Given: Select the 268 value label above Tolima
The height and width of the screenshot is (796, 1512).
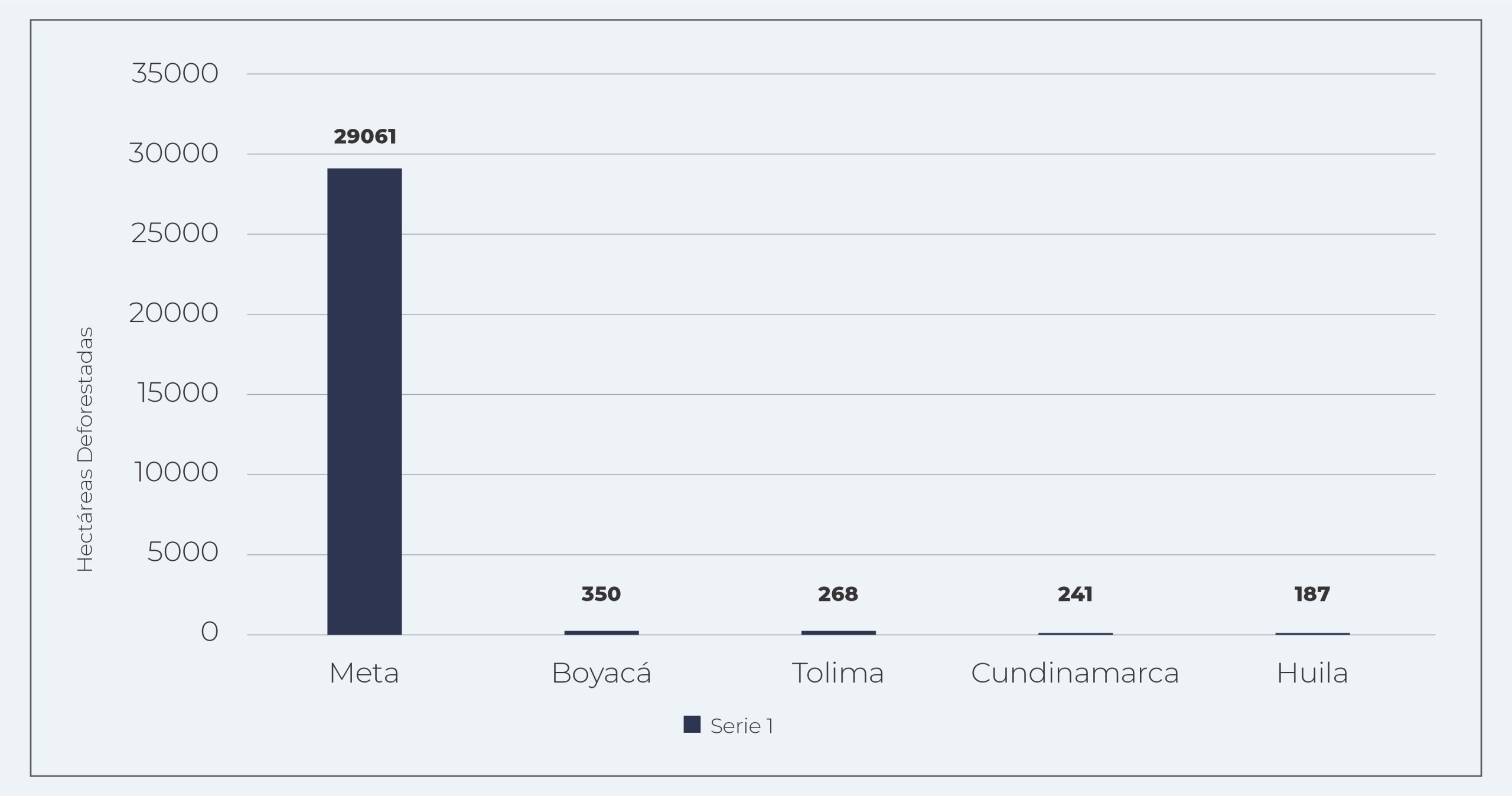Looking at the screenshot, I should point(838,594).
